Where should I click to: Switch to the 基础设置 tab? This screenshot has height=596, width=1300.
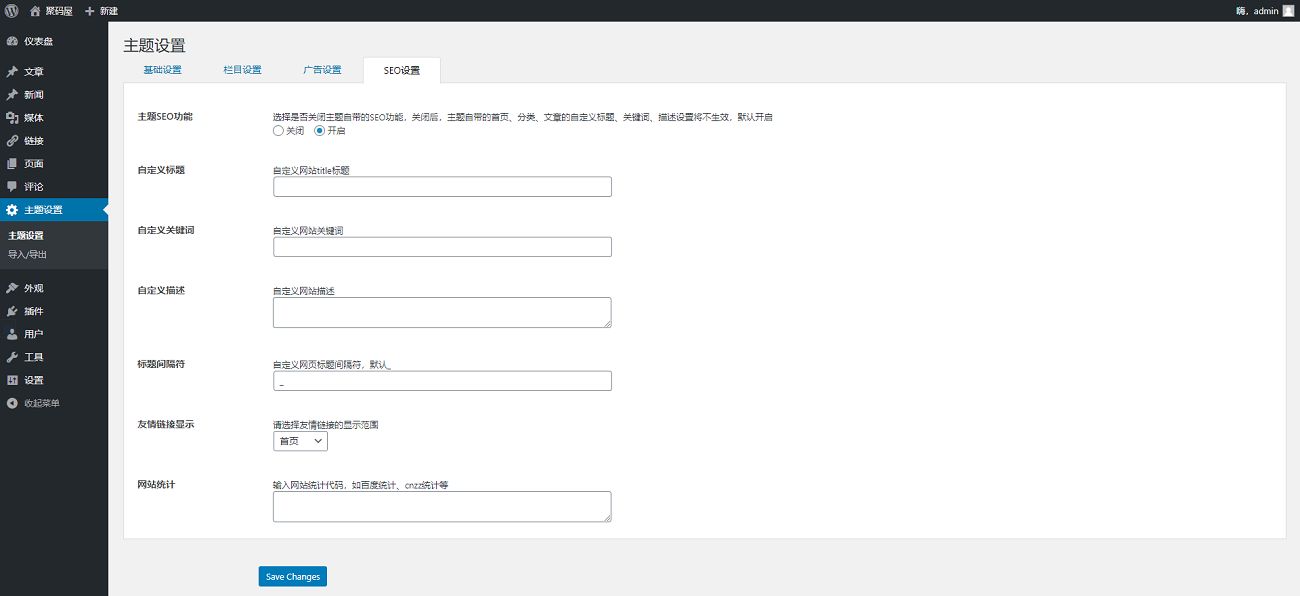click(162, 70)
